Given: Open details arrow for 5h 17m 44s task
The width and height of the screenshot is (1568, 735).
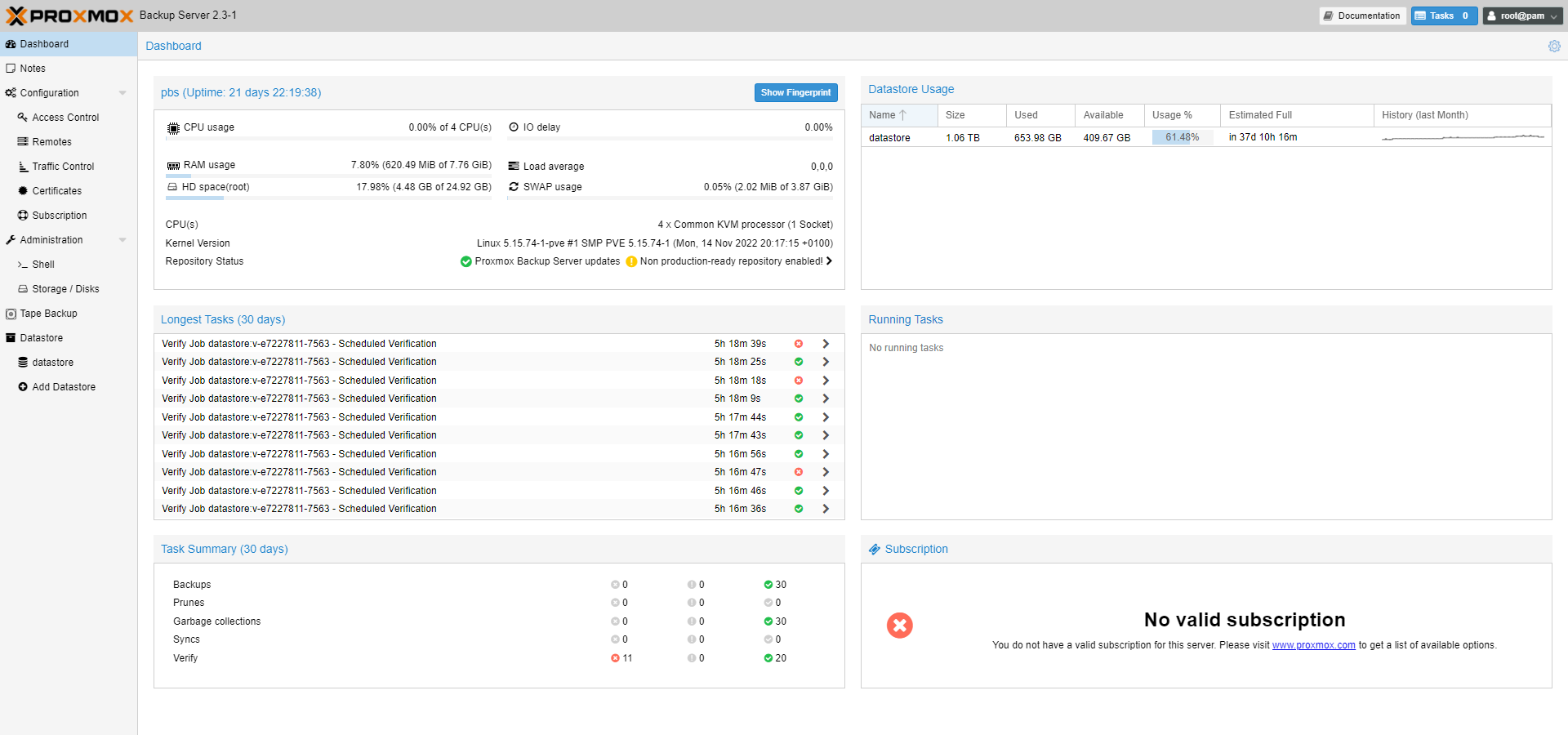Looking at the screenshot, I should (826, 417).
